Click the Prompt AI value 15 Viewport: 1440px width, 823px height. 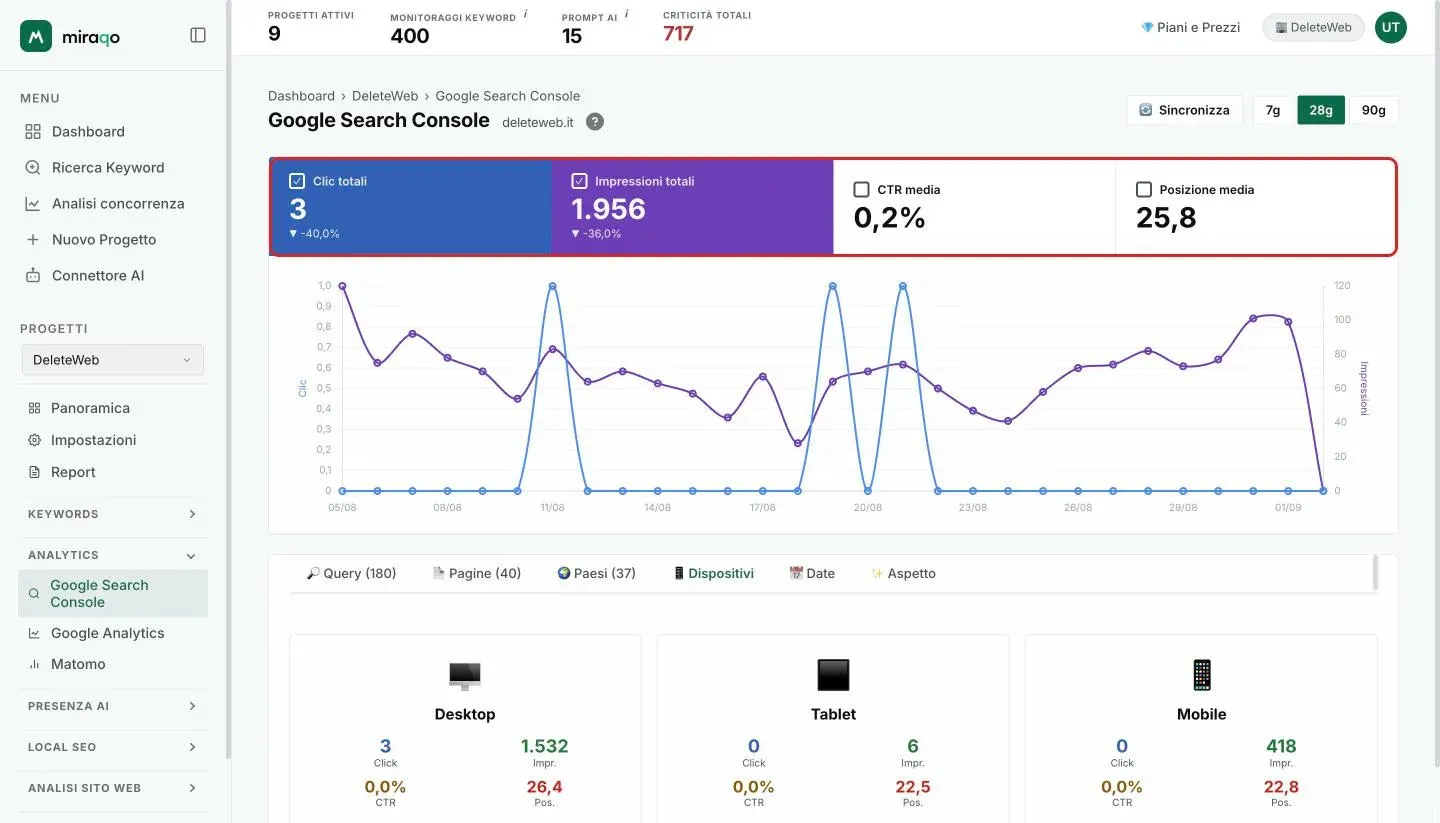[572, 36]
